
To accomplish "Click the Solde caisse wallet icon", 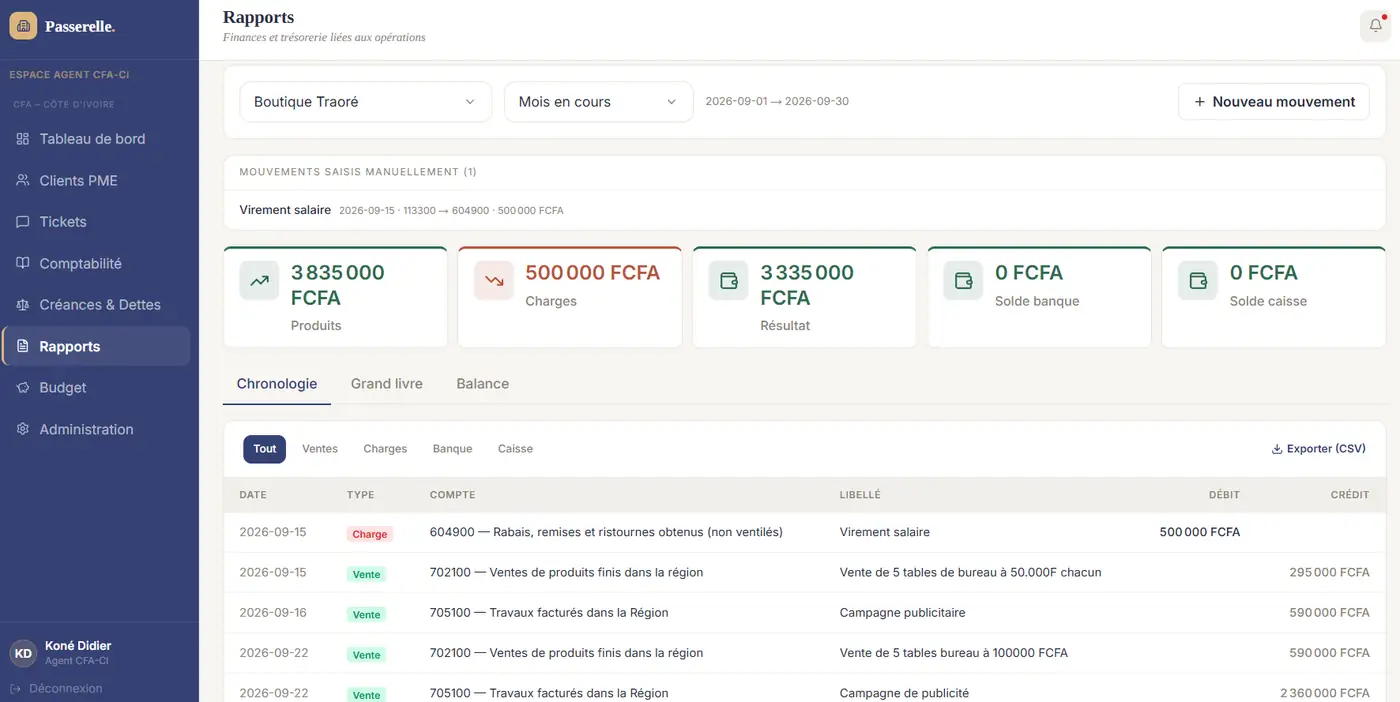I will (1198, 281).
